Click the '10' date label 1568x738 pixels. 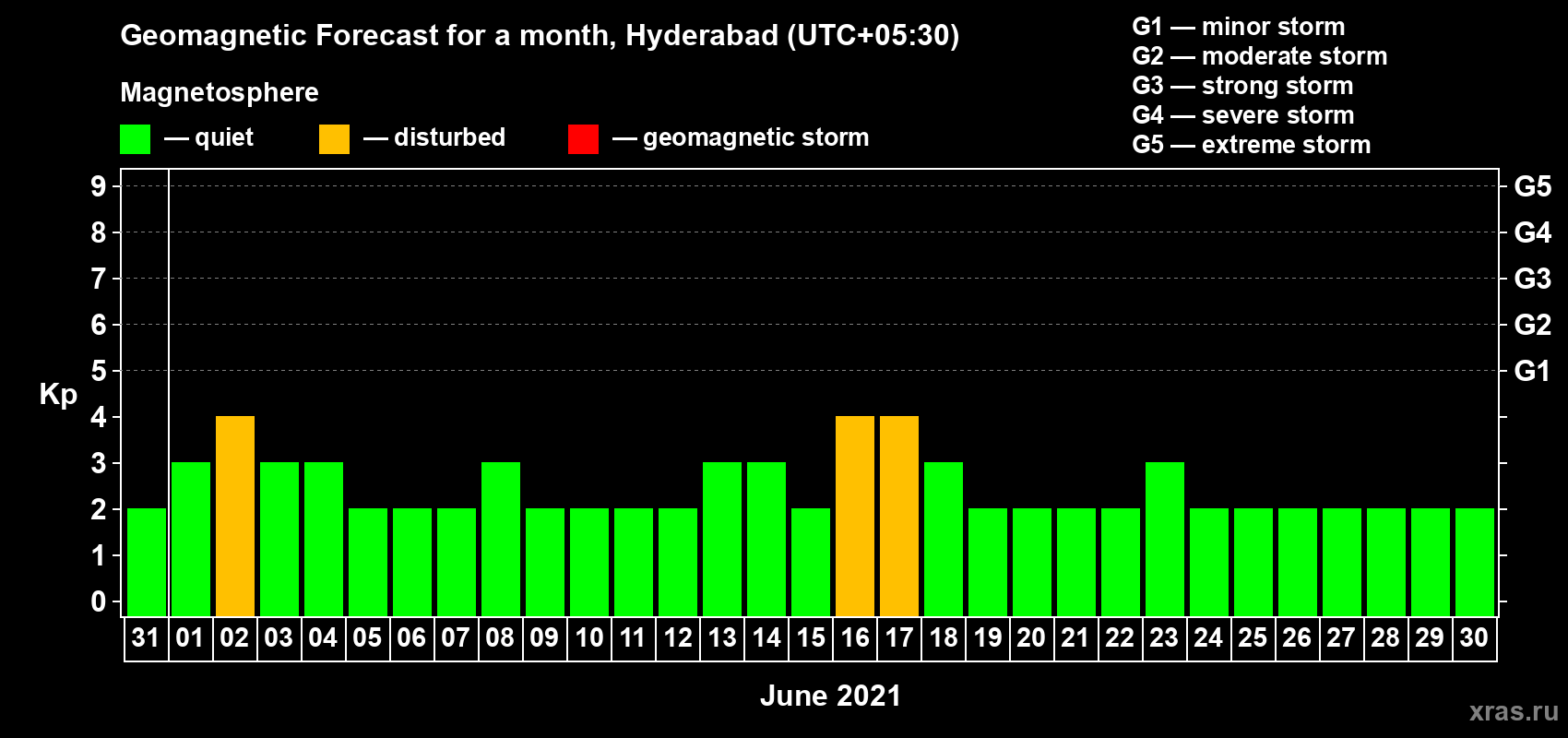pos(588,637)
